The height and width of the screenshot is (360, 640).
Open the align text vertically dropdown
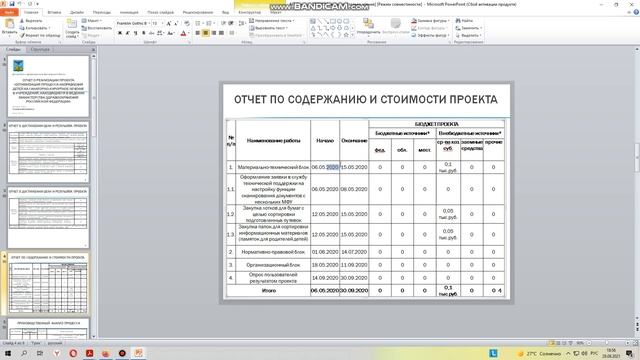(x=269, y=28)
